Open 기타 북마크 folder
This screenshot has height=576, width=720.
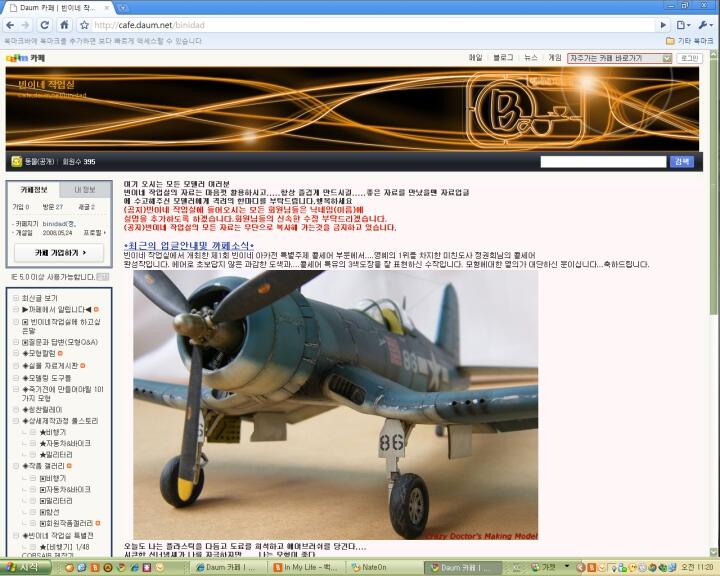[x=690, y=41]
